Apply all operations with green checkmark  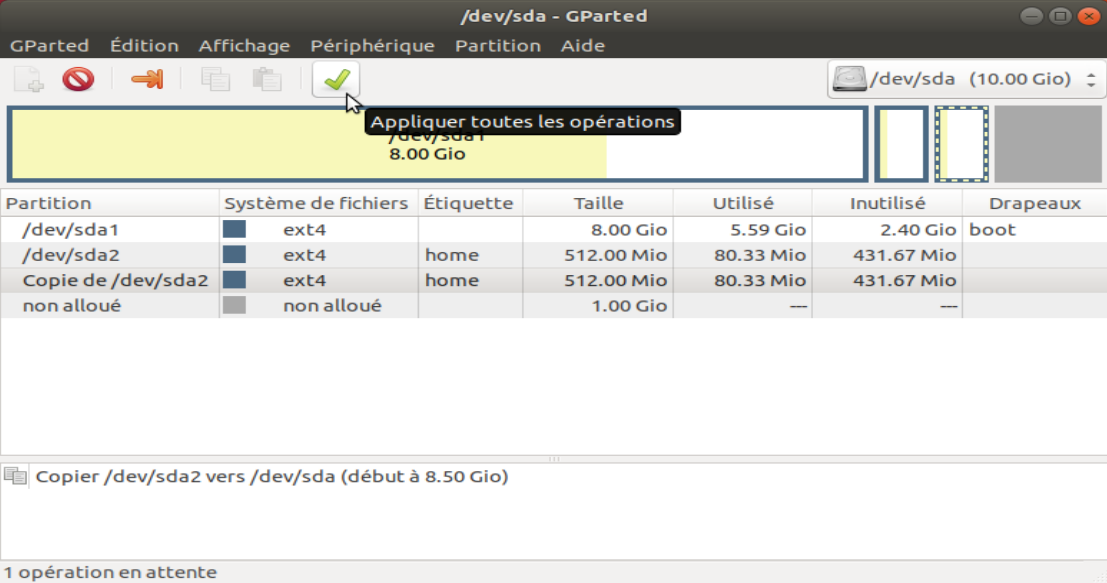click(x=335, y=79)
